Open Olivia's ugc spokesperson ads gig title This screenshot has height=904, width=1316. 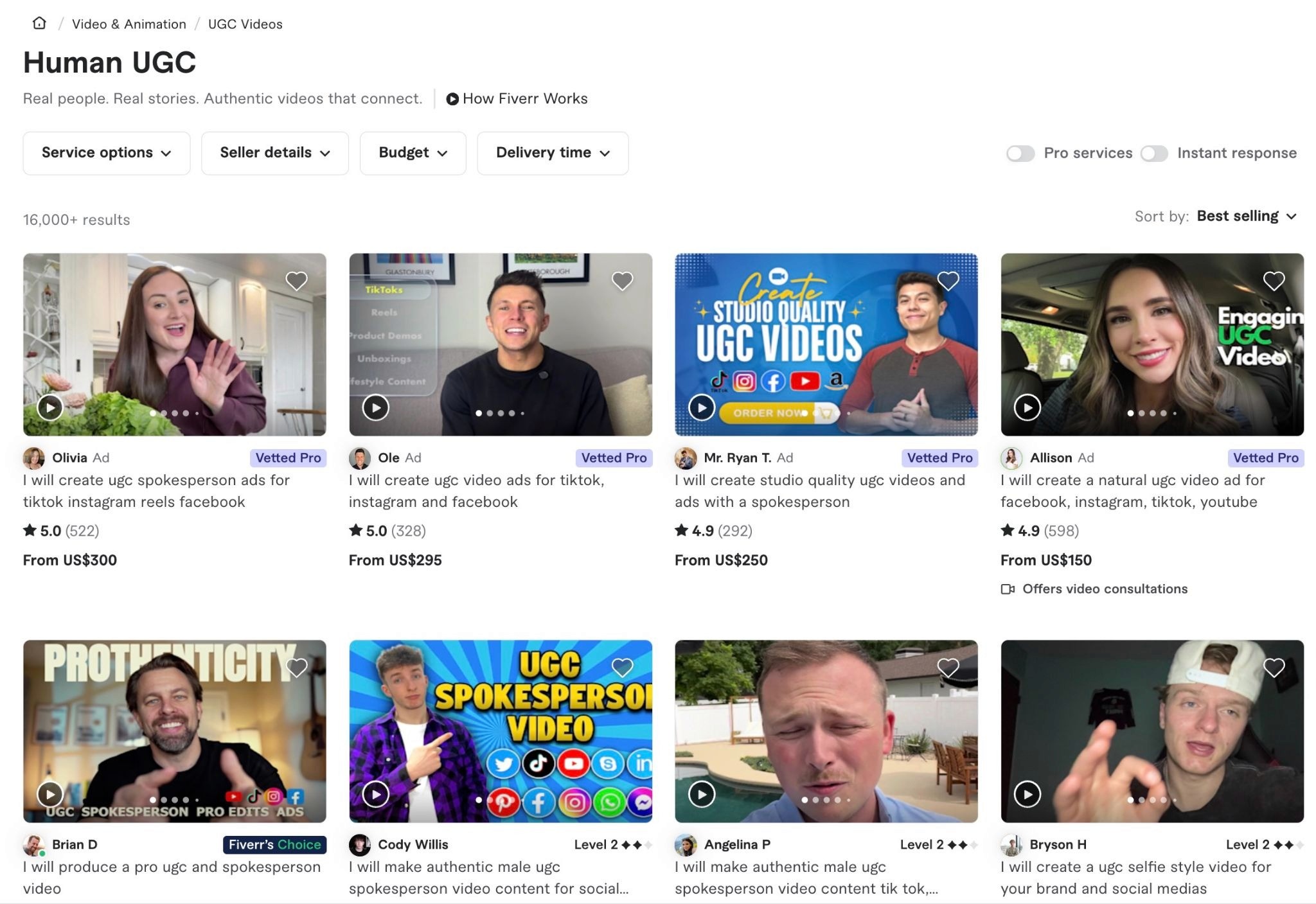tap(156, 491)
